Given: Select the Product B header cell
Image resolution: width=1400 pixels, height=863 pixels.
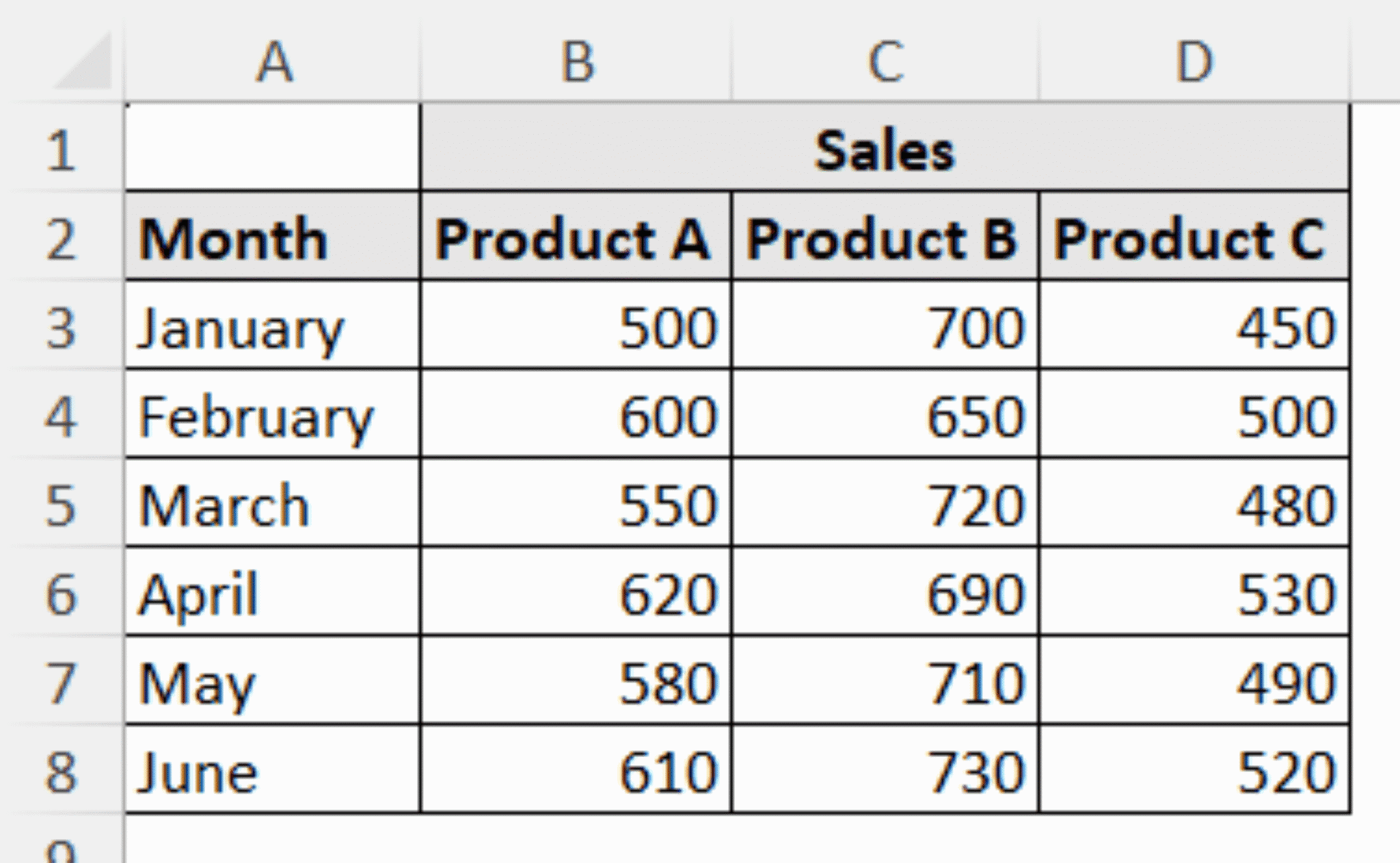Looking at the screenshot, I should pyautogui.click(x=885, y=236).
